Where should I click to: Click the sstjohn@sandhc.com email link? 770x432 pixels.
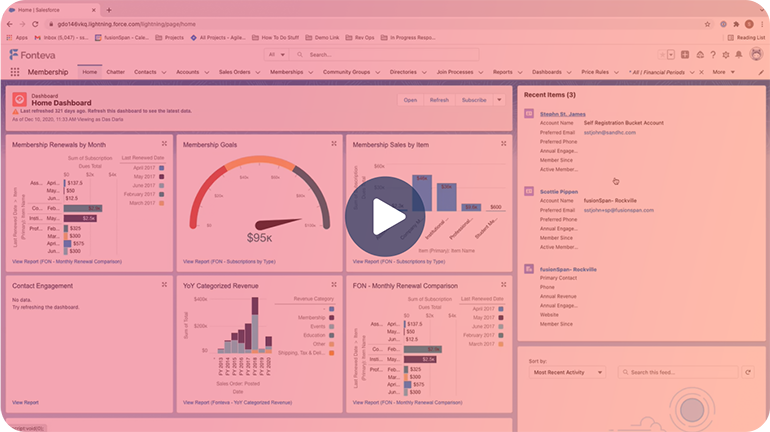(x=609, y=133)
